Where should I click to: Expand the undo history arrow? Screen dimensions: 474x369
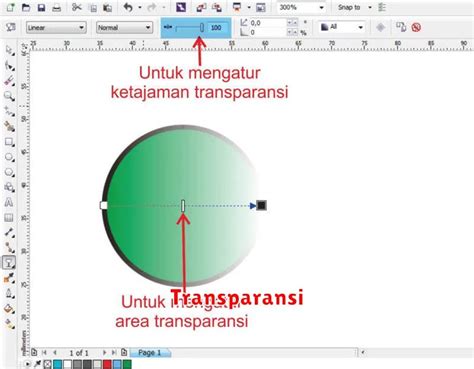pos(140,7)
